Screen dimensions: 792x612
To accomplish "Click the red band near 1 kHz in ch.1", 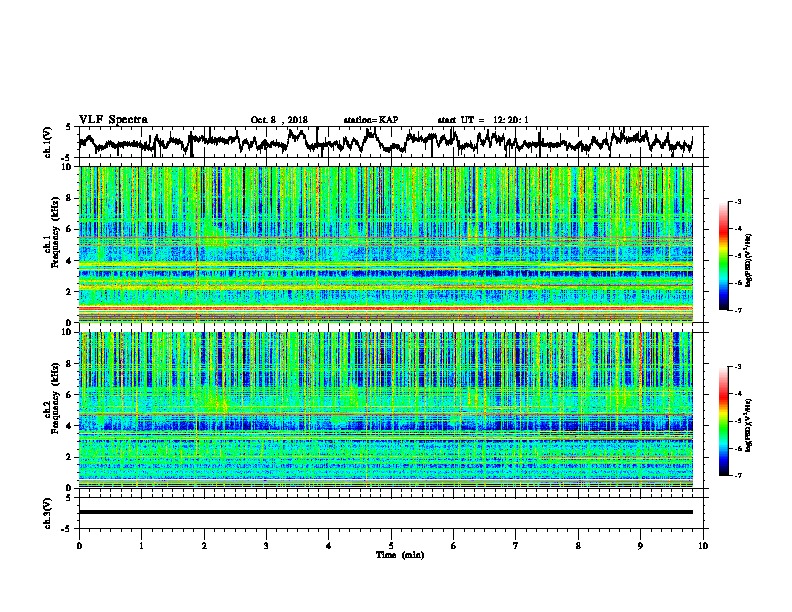I will pyautogui.click(x=386, y=308).
